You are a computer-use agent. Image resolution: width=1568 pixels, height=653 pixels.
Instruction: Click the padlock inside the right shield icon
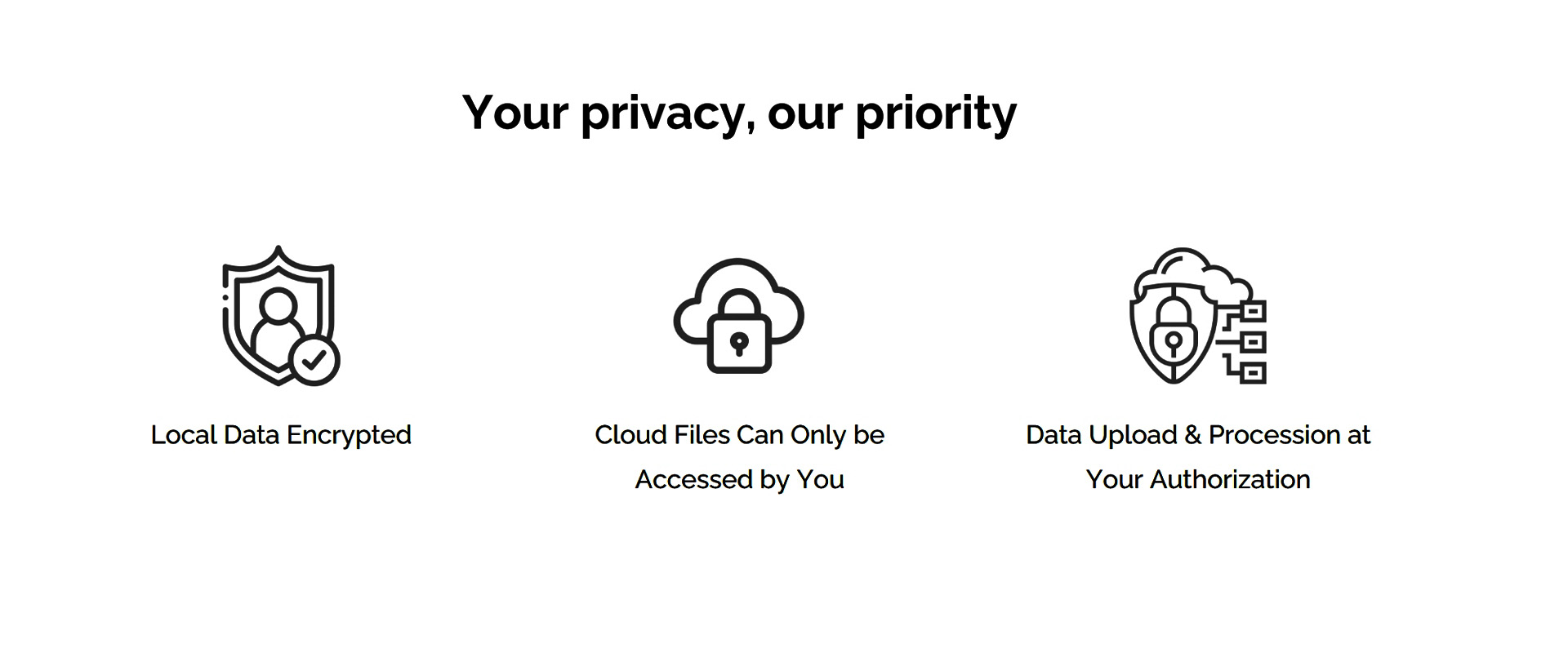1173,335
